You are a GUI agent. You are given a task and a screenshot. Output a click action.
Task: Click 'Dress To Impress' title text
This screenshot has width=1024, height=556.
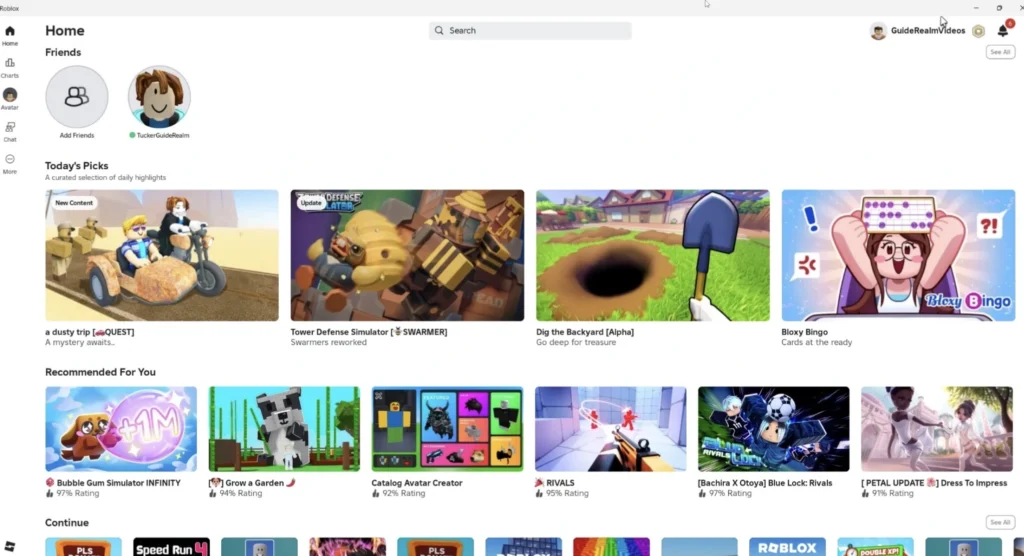(x=934, y=483)
